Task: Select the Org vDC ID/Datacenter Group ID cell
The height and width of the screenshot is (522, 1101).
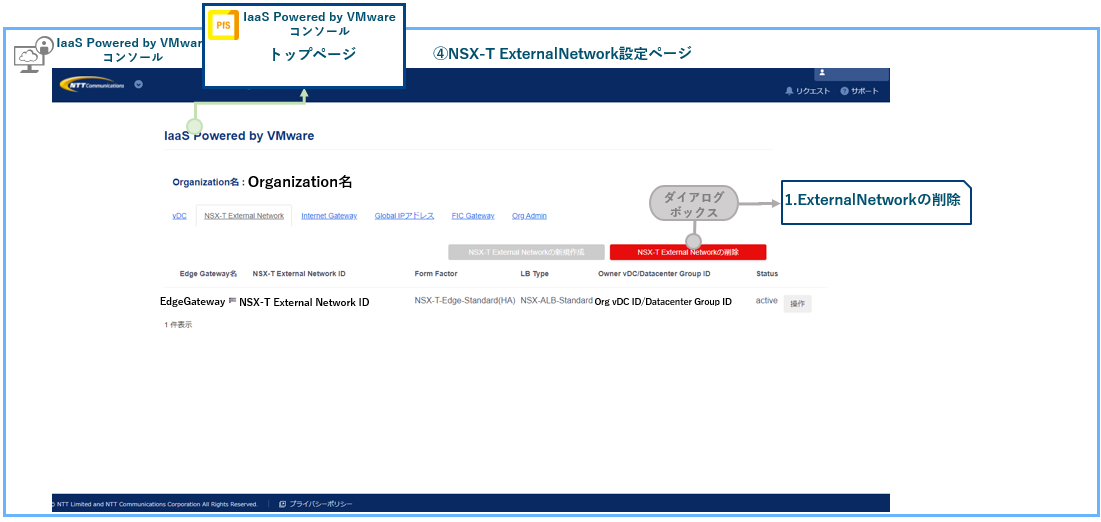Action: pos(663,302)
